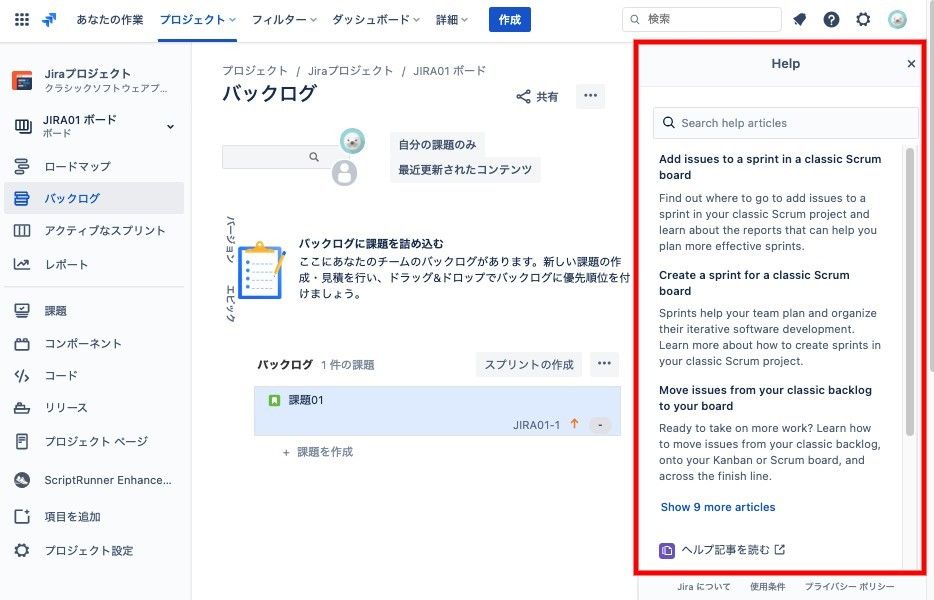Open the フィルター dropdown menu
The width and height of the screenshot is (934, 600).
pyautogui.click(x=284, y=20)
